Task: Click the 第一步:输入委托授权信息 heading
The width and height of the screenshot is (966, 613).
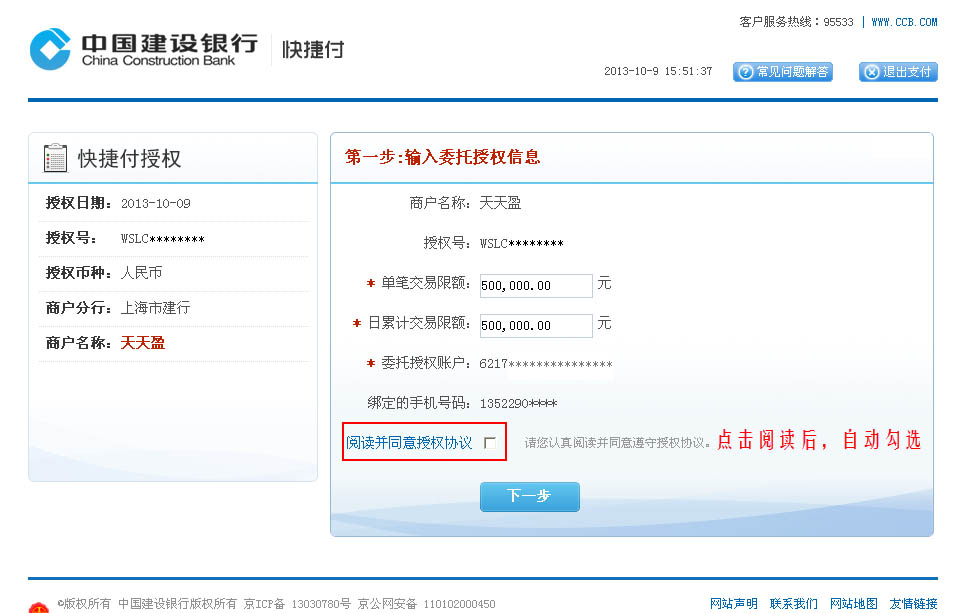Action: coord(442,157)
